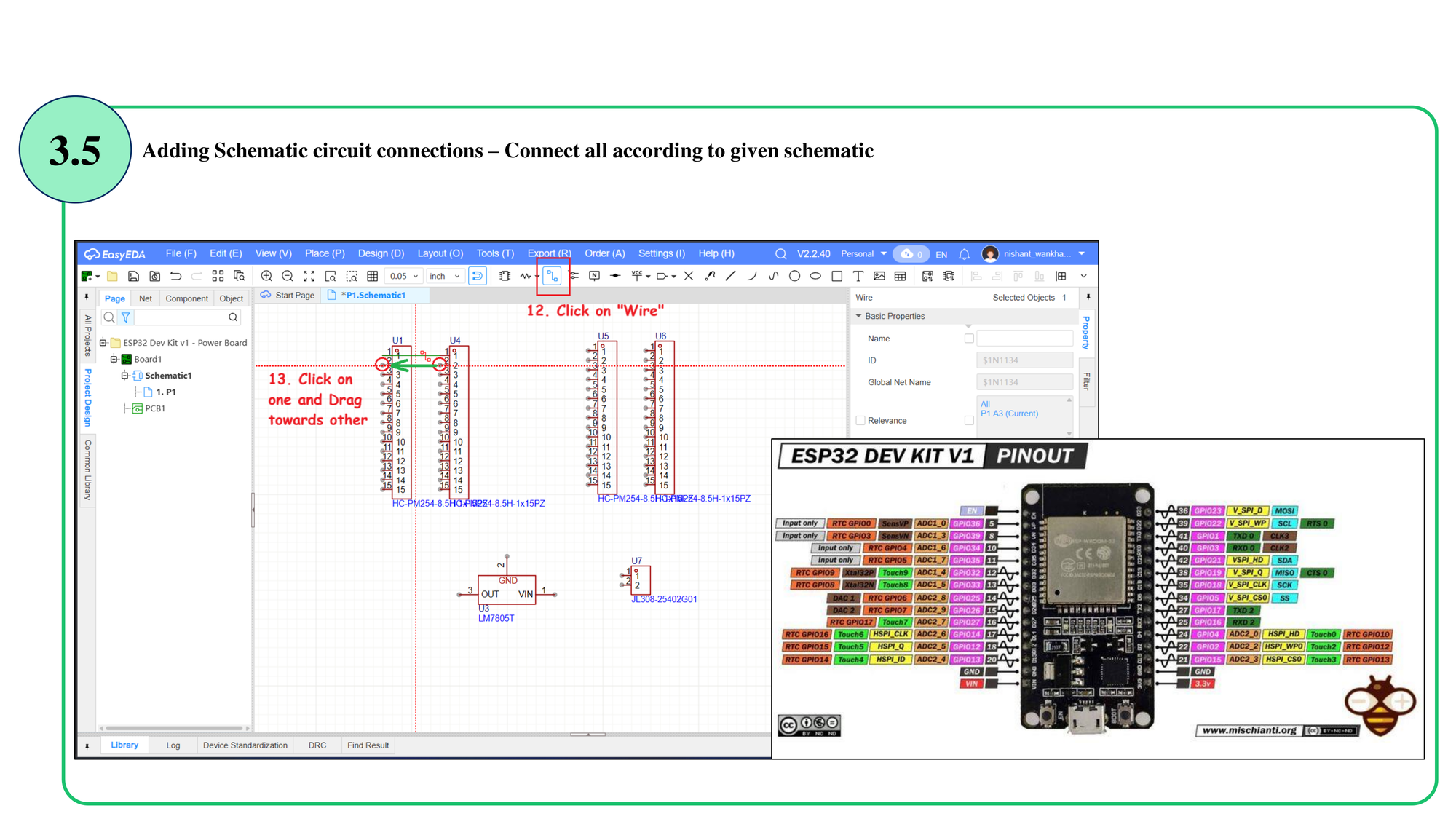1456x819 pixels.
Task: Click the Undo arrow icon
Action: 175,276
